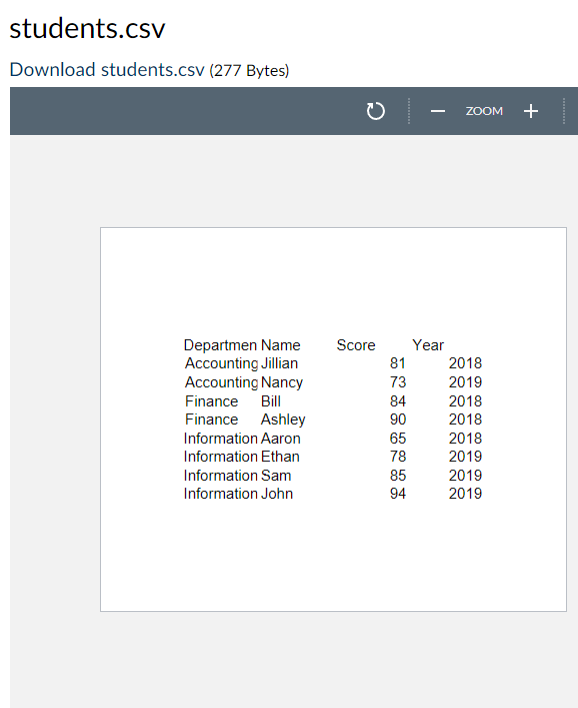Zoom in with the plus icon
This screenshot has height=708, width=578.
(x=531, y=111)
